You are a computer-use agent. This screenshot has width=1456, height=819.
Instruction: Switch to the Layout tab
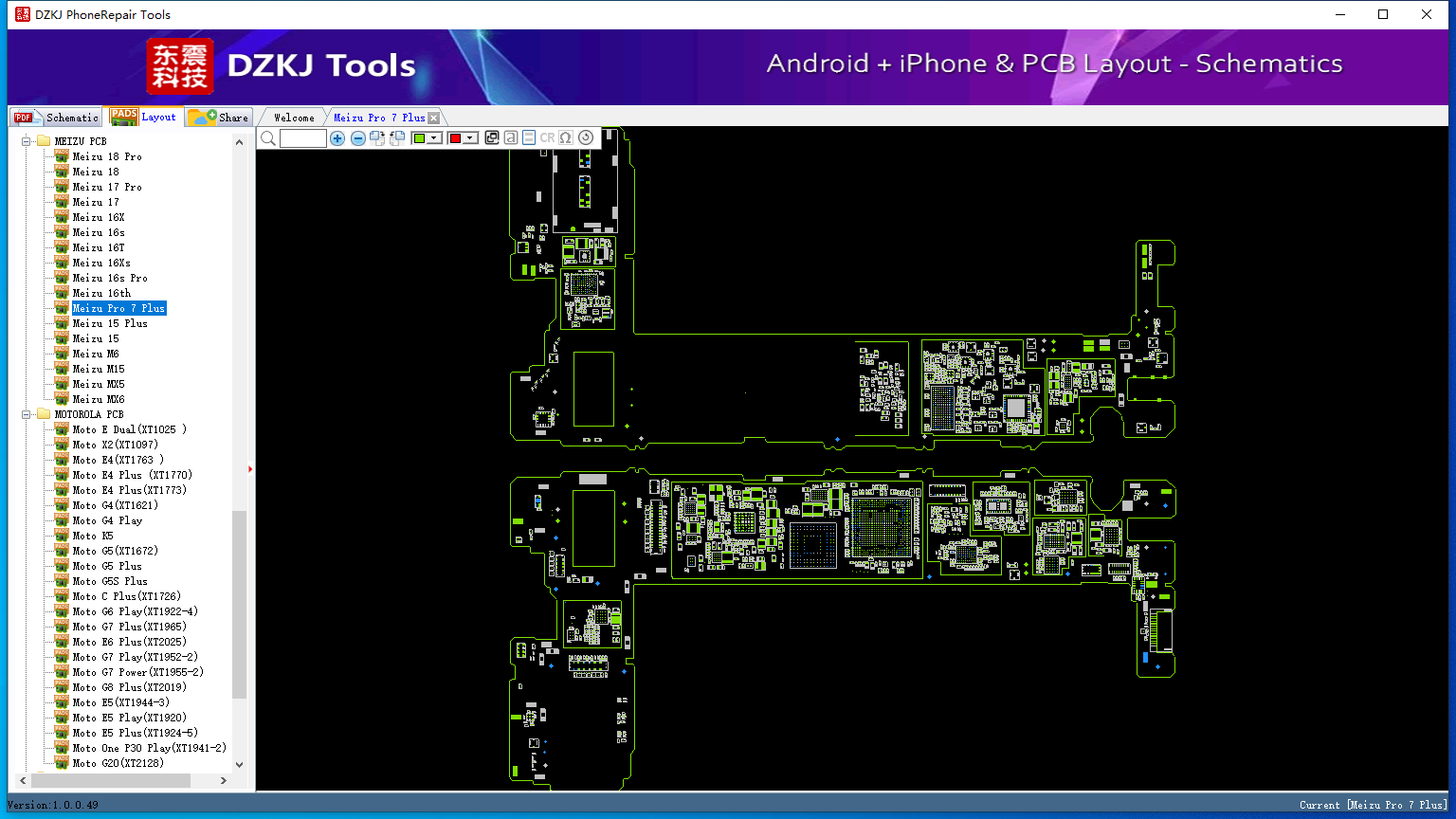pos(144,117)
